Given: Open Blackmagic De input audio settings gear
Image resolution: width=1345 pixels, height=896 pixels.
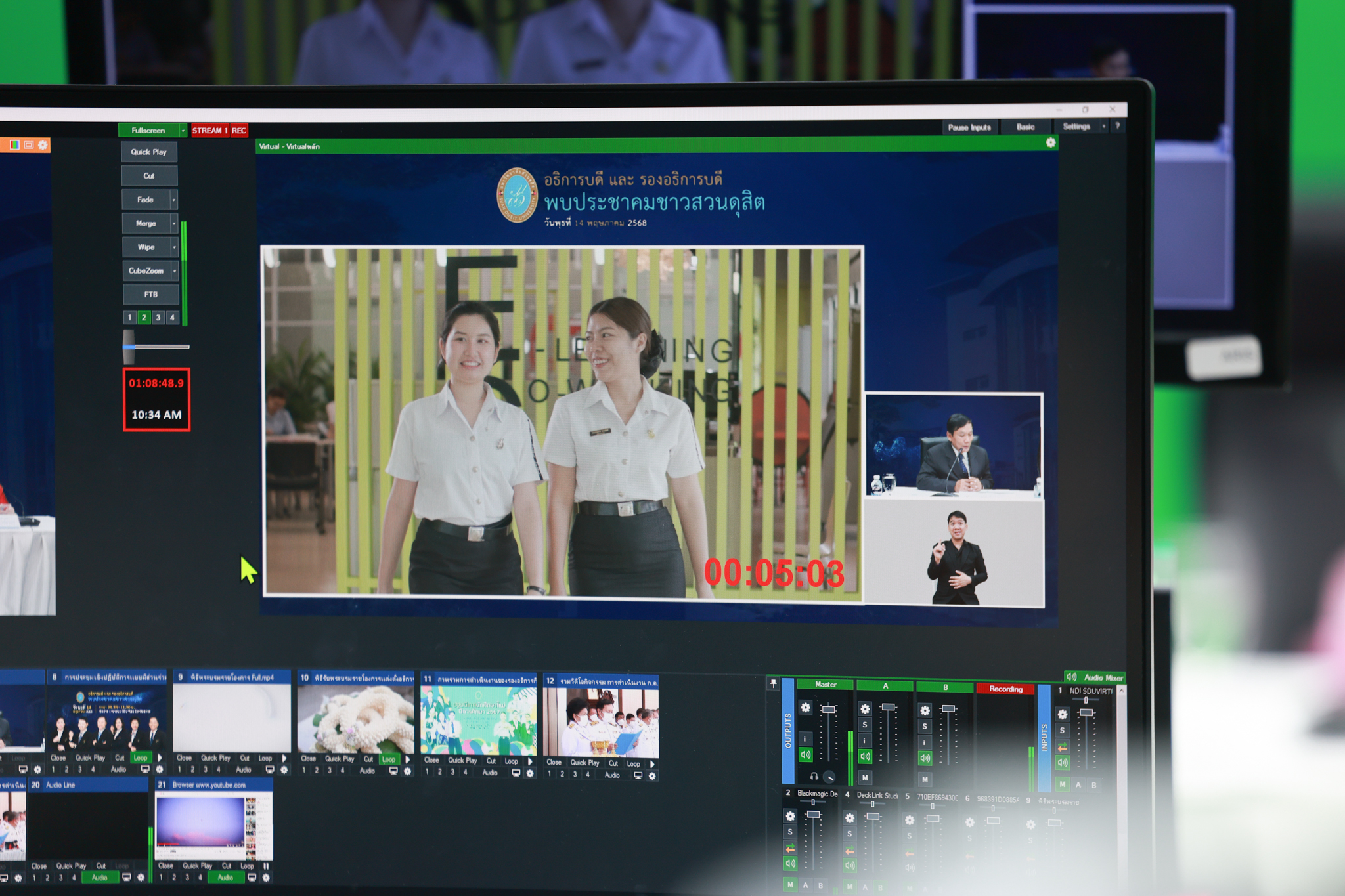Looking at the screenshot, I should pos(790,816).
